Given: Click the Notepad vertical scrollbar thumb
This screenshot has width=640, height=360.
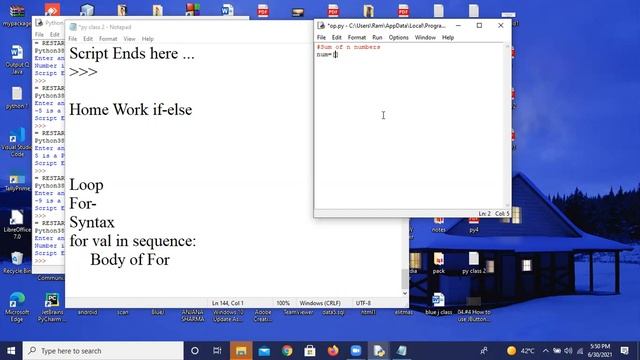Looking at the screenshot, I should pyautogui.click(x=404, y=279).
